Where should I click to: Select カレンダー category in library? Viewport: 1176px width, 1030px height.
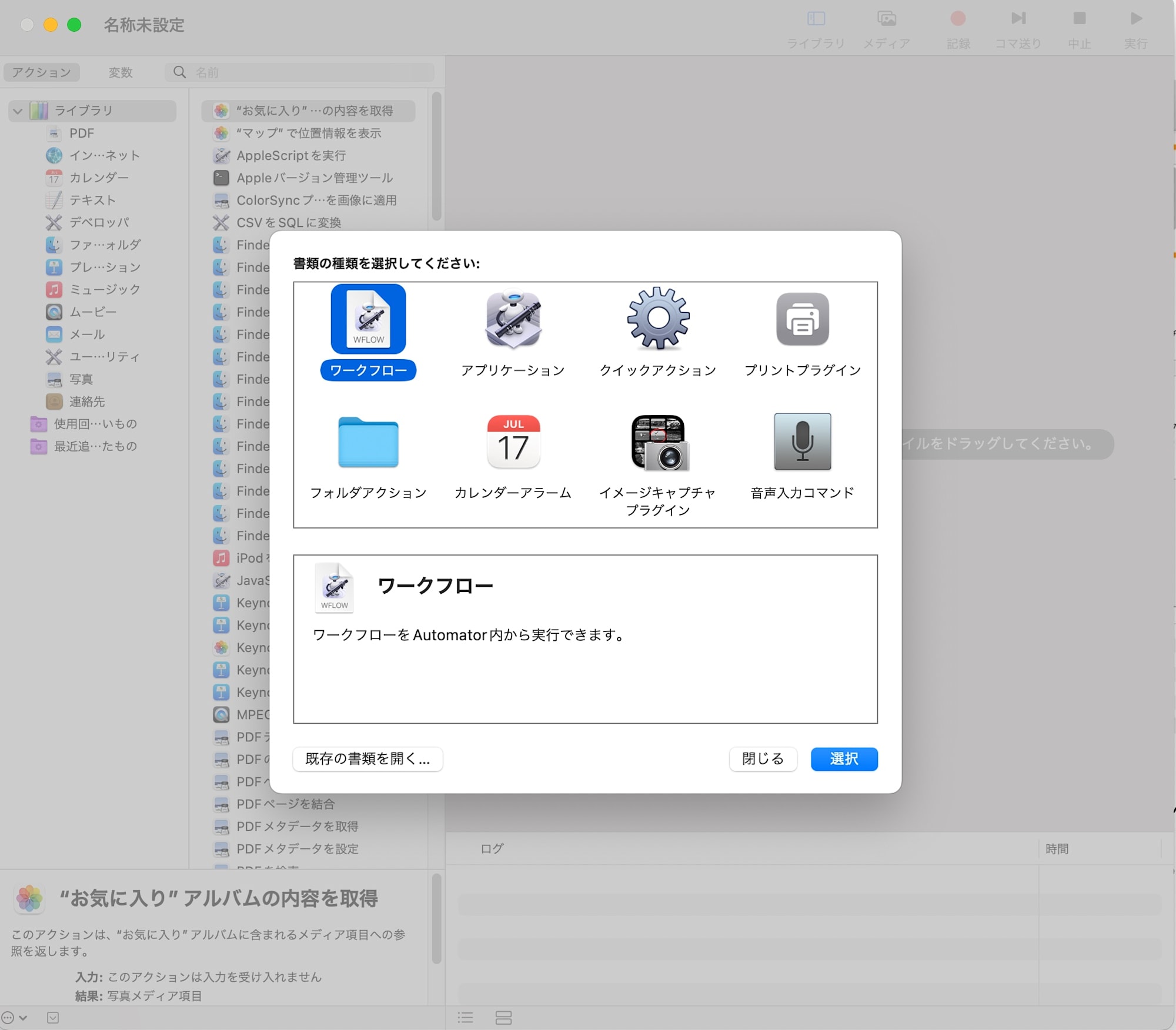pyautogui.click(x=87, y=178)
